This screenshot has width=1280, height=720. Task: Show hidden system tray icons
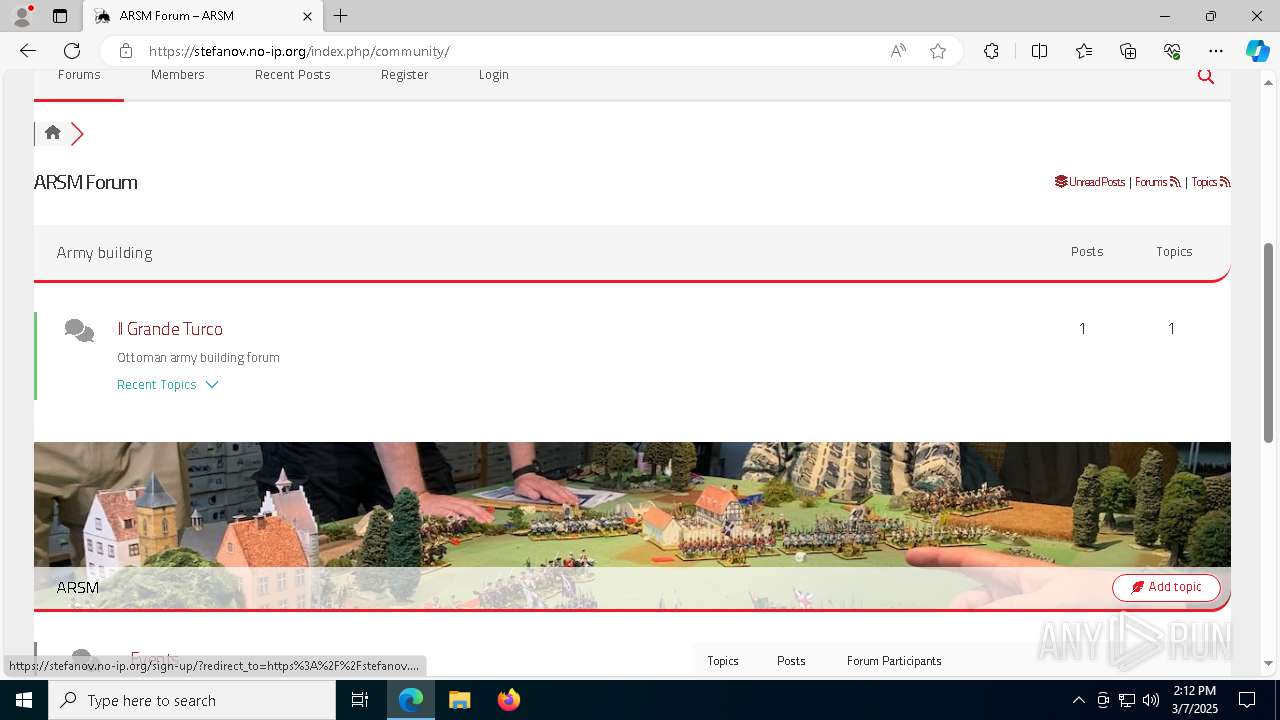1078,700
